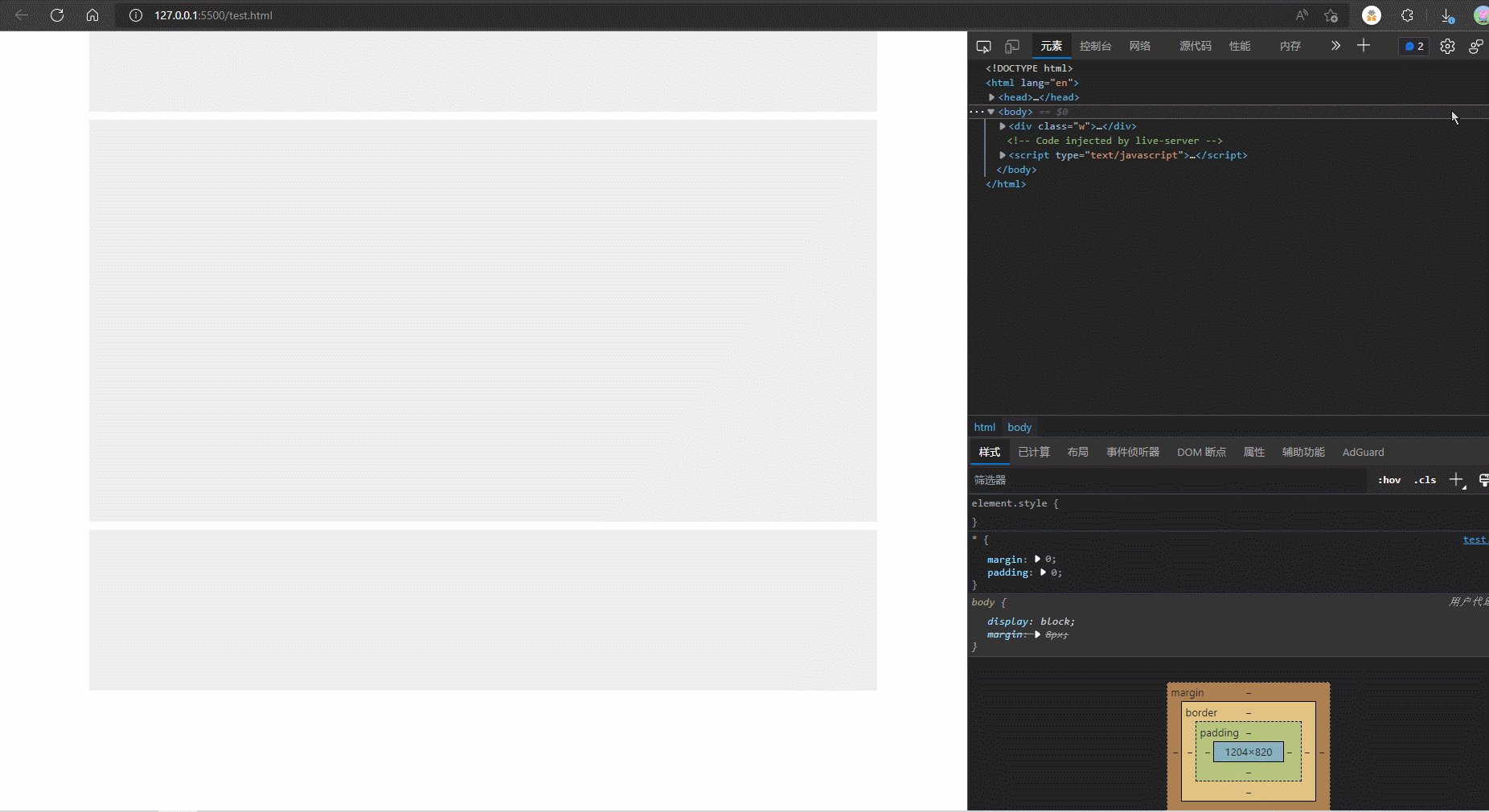Screen dimensions: 1489x812
Task: Open browser extensions icon
Action: pyautogui.click(x=1407, y=15)
